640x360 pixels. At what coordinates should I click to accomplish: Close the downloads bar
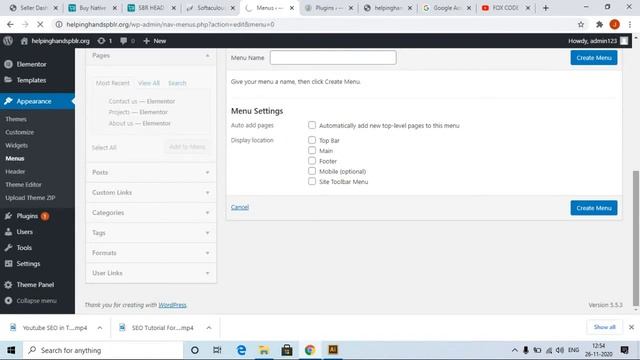coord(631,327)
